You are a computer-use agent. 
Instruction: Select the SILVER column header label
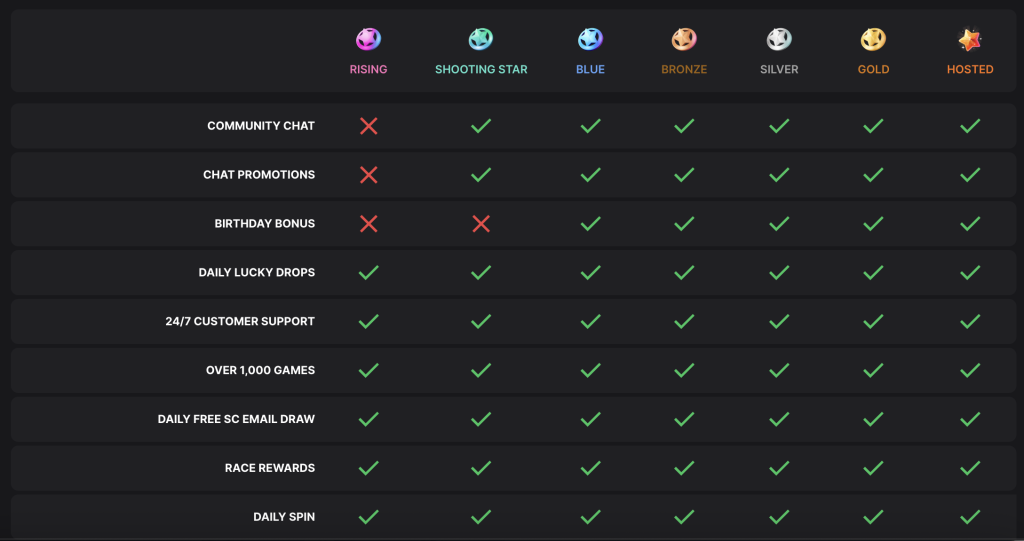[779, 69]
